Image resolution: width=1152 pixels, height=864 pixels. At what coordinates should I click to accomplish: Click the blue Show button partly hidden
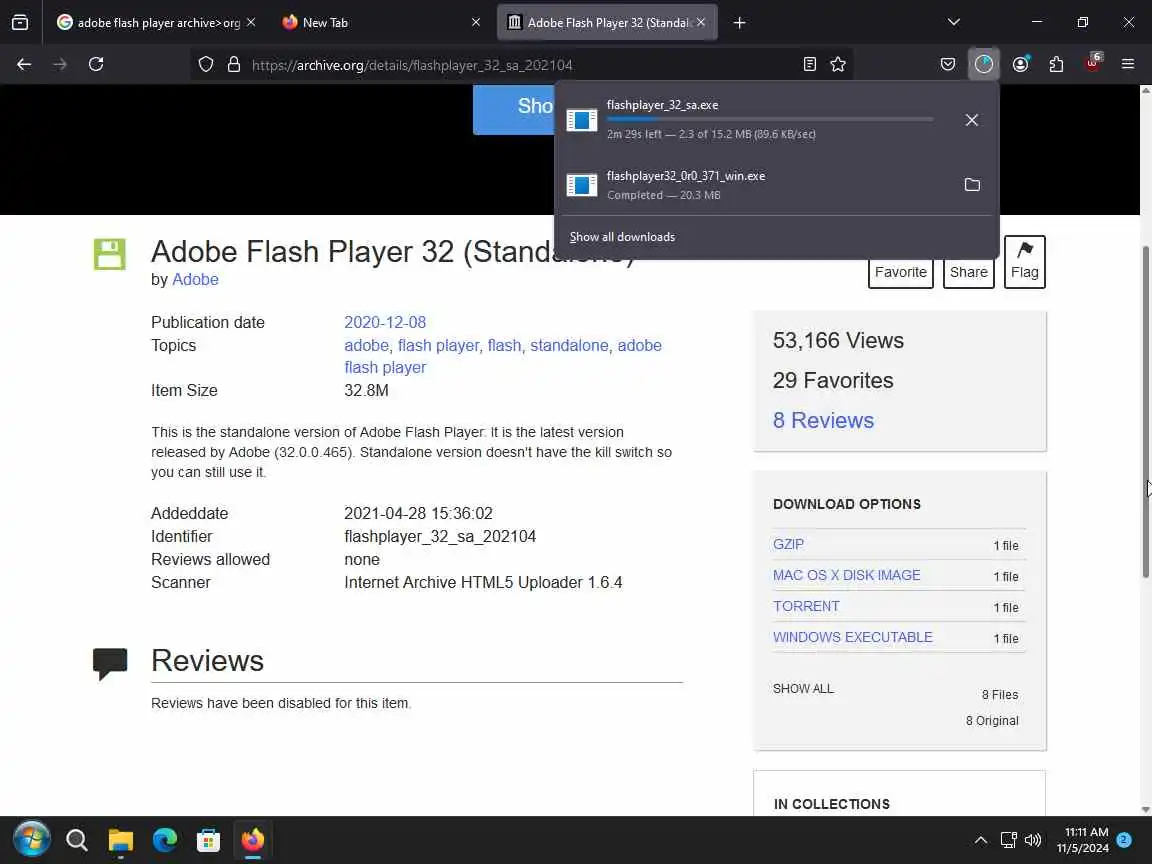click(x=514, y=109)
